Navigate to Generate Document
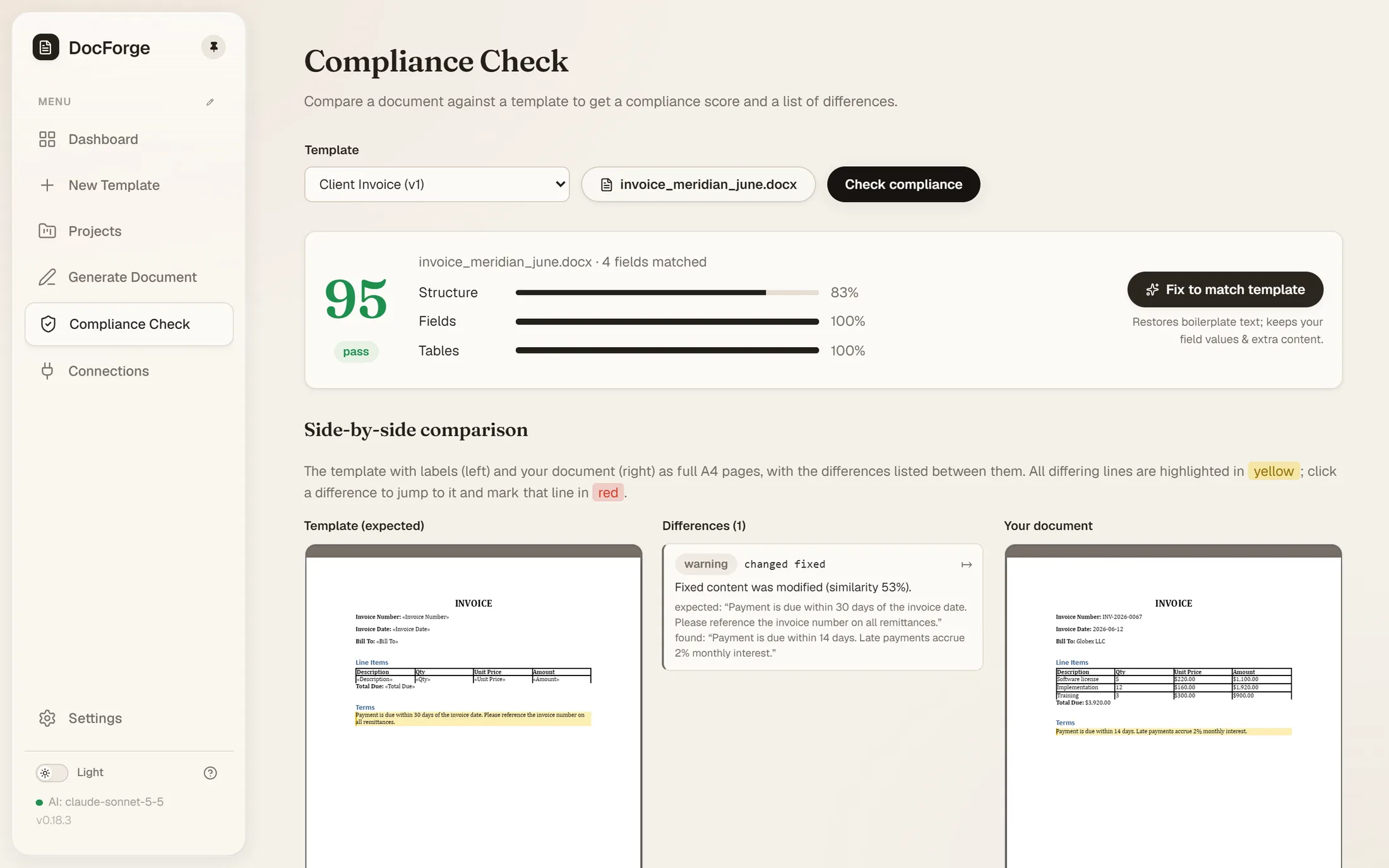The width and height of the screenshot is (1389, 868). 129,277
